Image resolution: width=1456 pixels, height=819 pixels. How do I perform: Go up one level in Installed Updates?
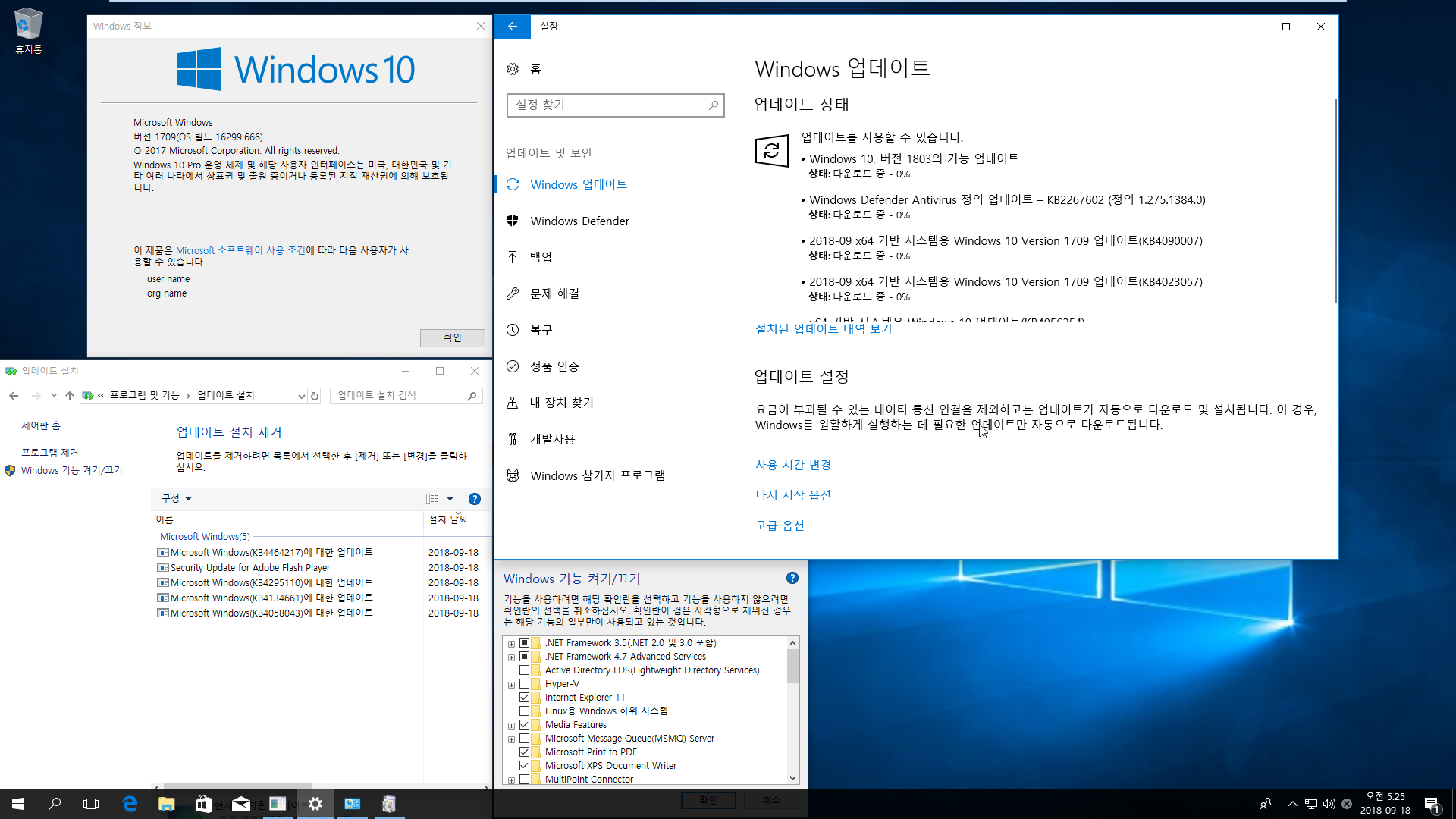click(70, 396)
